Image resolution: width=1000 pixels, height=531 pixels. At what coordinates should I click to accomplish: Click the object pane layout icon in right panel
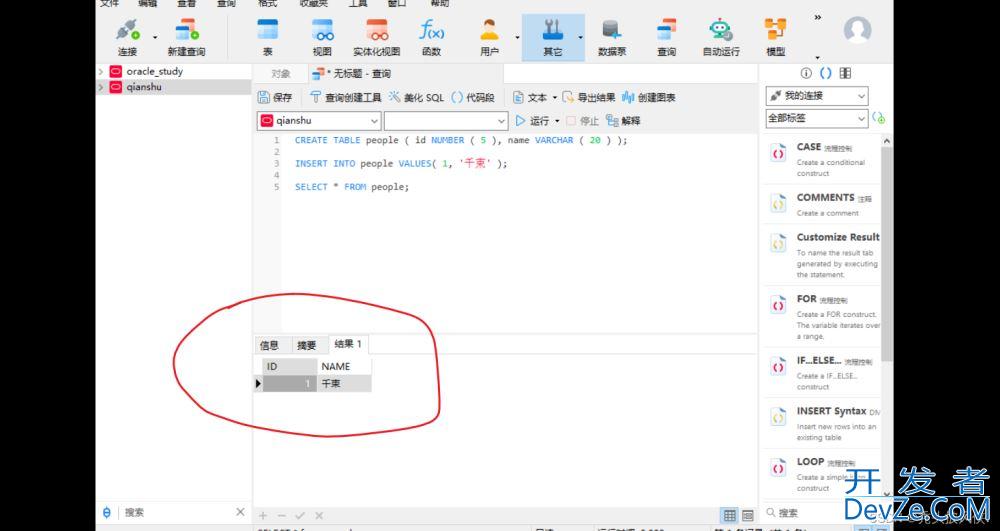click(x=845, y=73)
